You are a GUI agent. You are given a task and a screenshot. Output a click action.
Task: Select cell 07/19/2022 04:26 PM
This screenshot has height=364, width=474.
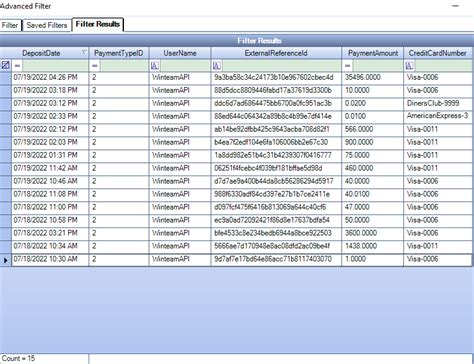tap(50, 78)
